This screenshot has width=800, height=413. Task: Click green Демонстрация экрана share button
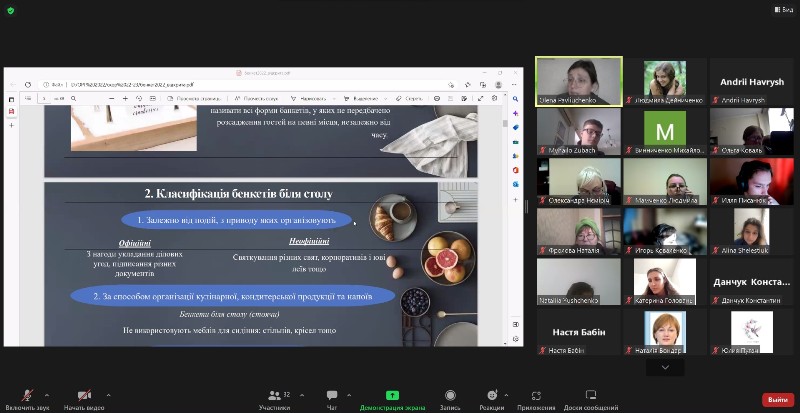pos(393,398)
